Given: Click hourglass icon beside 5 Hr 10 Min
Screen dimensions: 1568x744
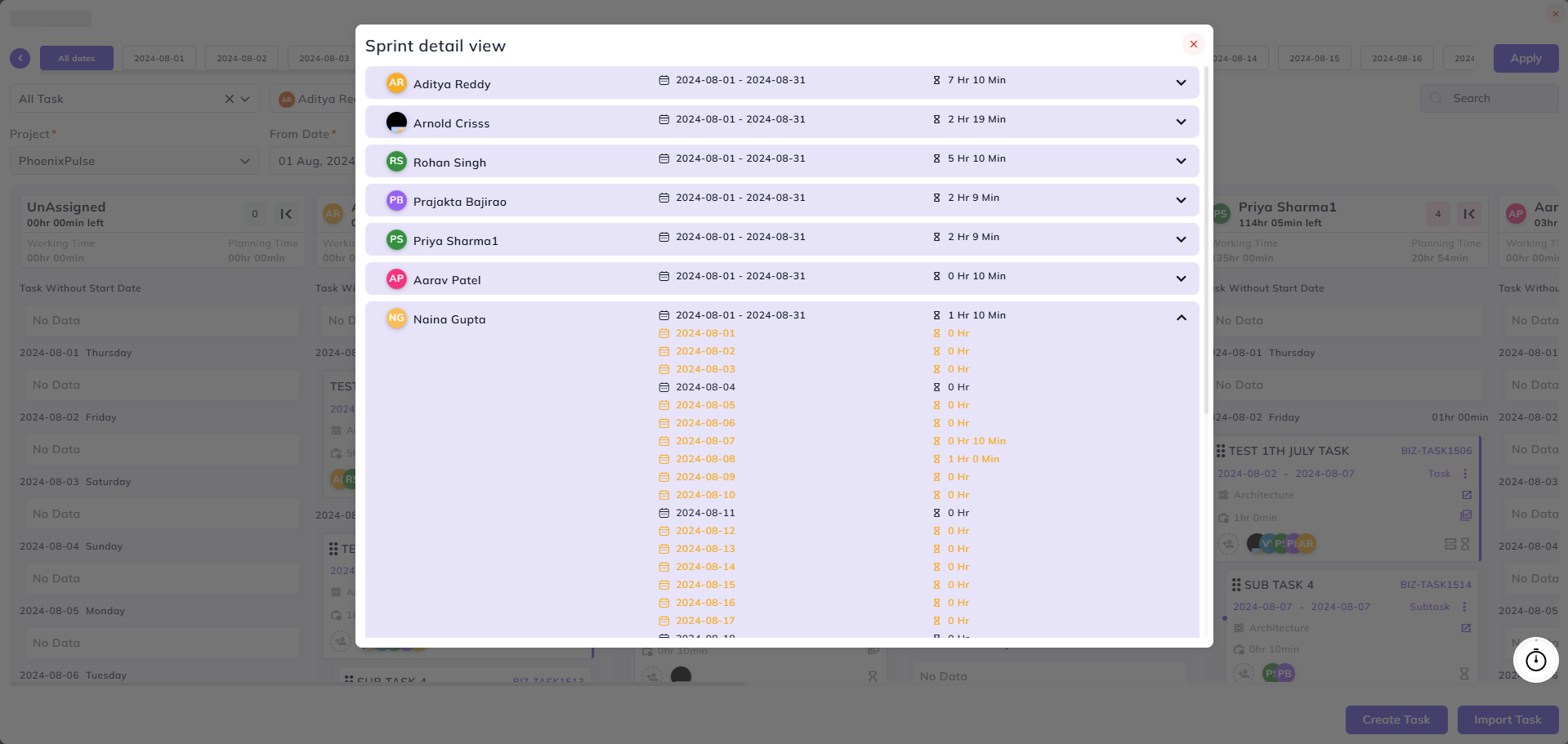Looking at the screenshot, I should click(x=936, y=158).
